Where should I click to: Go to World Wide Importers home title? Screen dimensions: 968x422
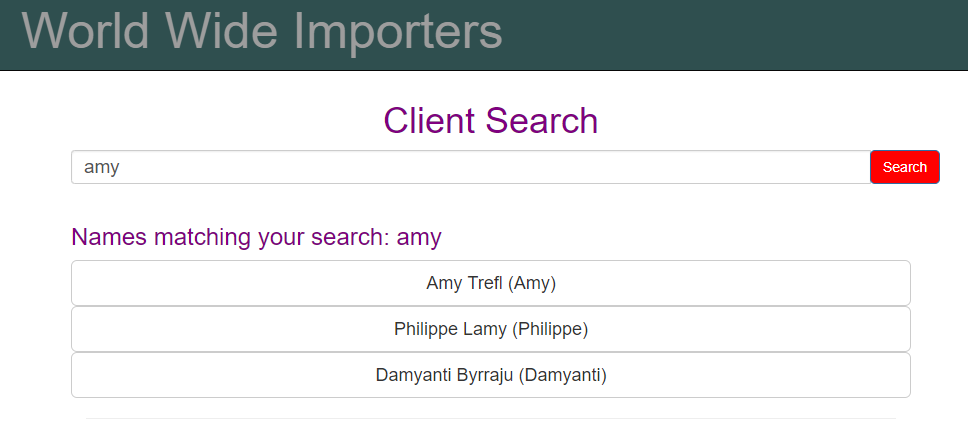coord(262,30)
